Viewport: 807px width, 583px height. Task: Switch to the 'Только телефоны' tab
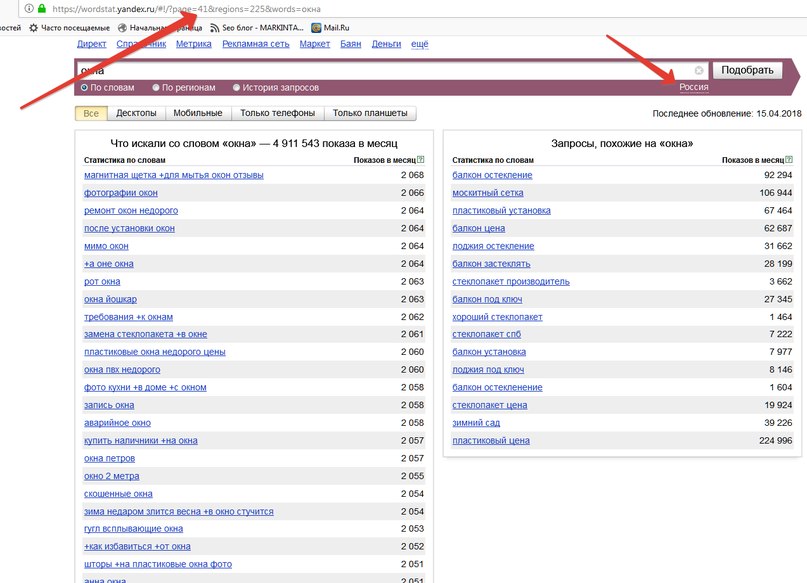[278, 113]
